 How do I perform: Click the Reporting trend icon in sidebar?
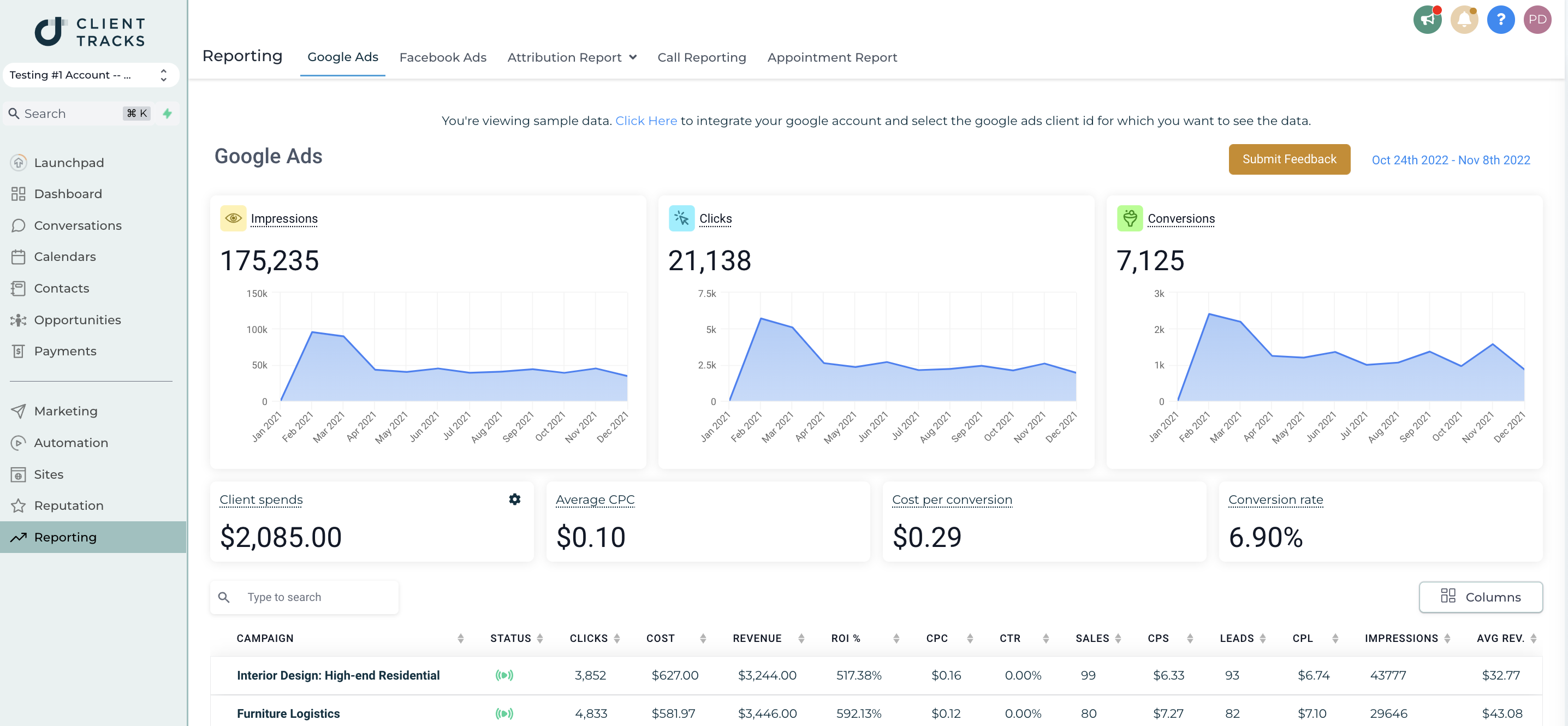pyautogui.click(x=19, y=536)
